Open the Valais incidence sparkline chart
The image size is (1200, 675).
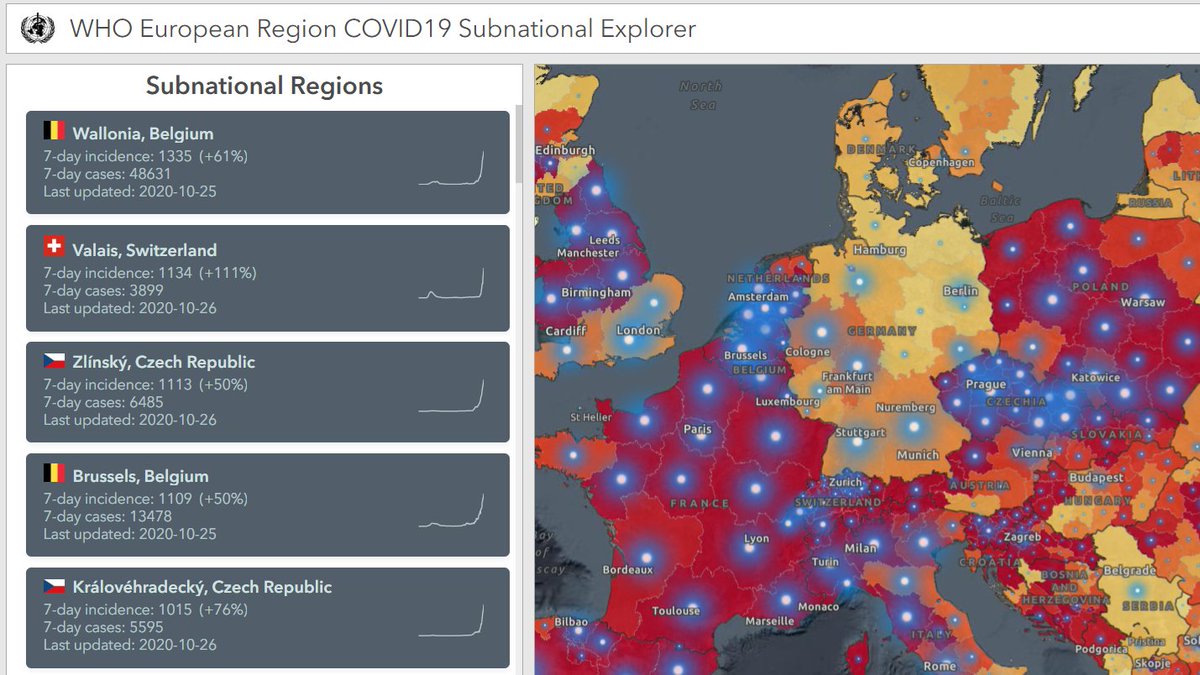pos(452,283)
